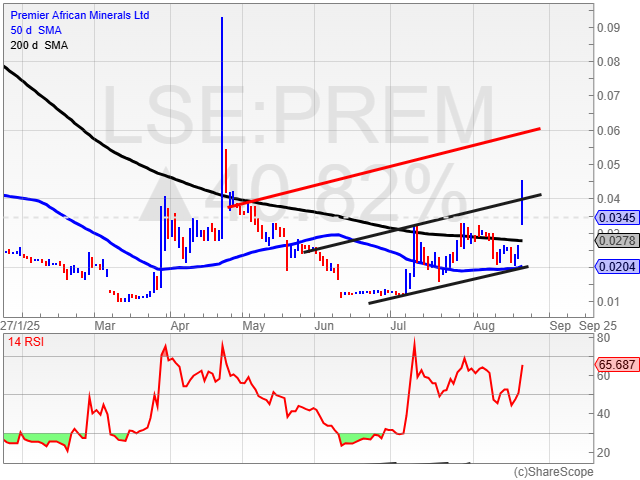
Task: Click the 0.04 price axis label
Action: point(608,199)
